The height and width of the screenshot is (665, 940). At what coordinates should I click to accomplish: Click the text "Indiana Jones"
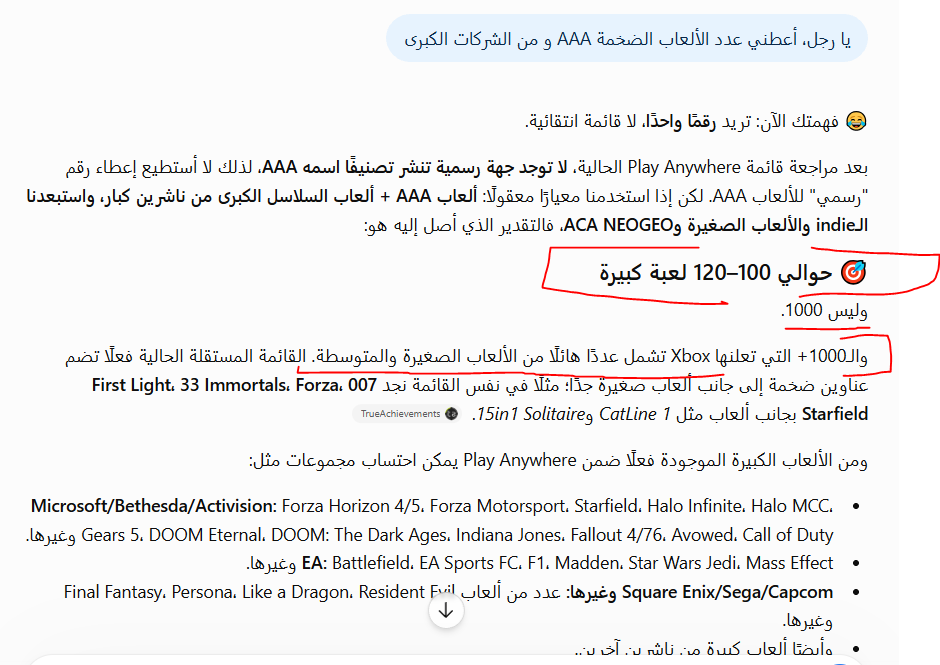[510, 535]
